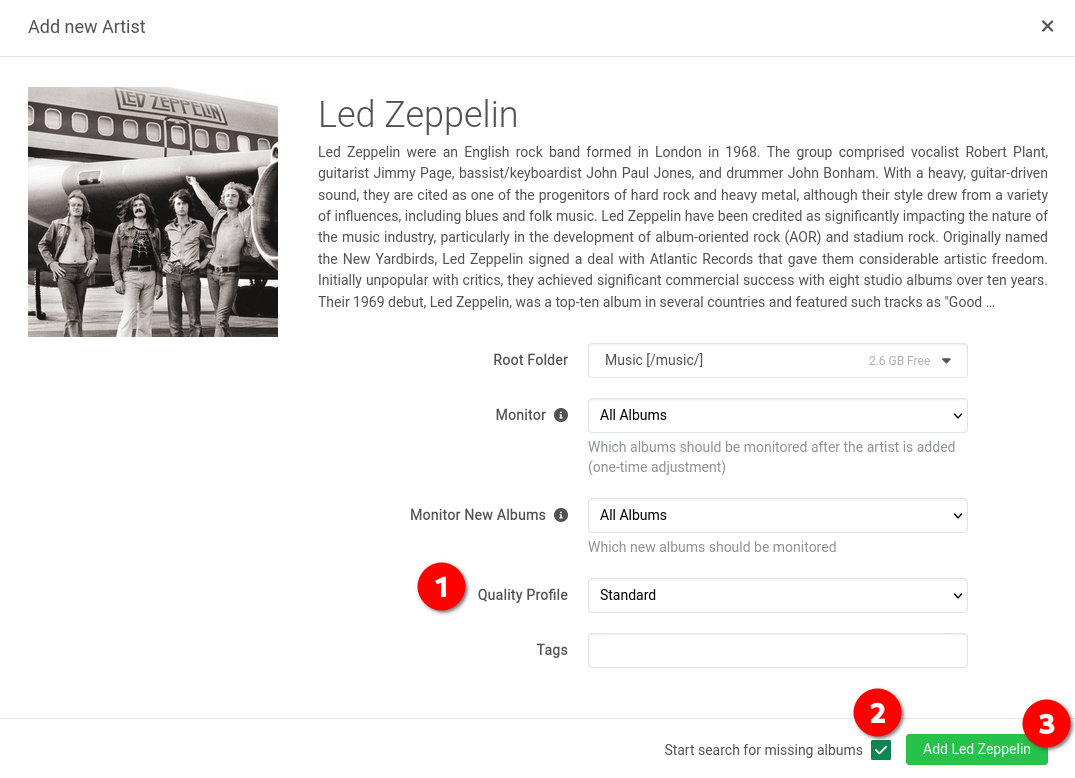
Task: Click the Start search for missing albums label
Action: point(763,750)
